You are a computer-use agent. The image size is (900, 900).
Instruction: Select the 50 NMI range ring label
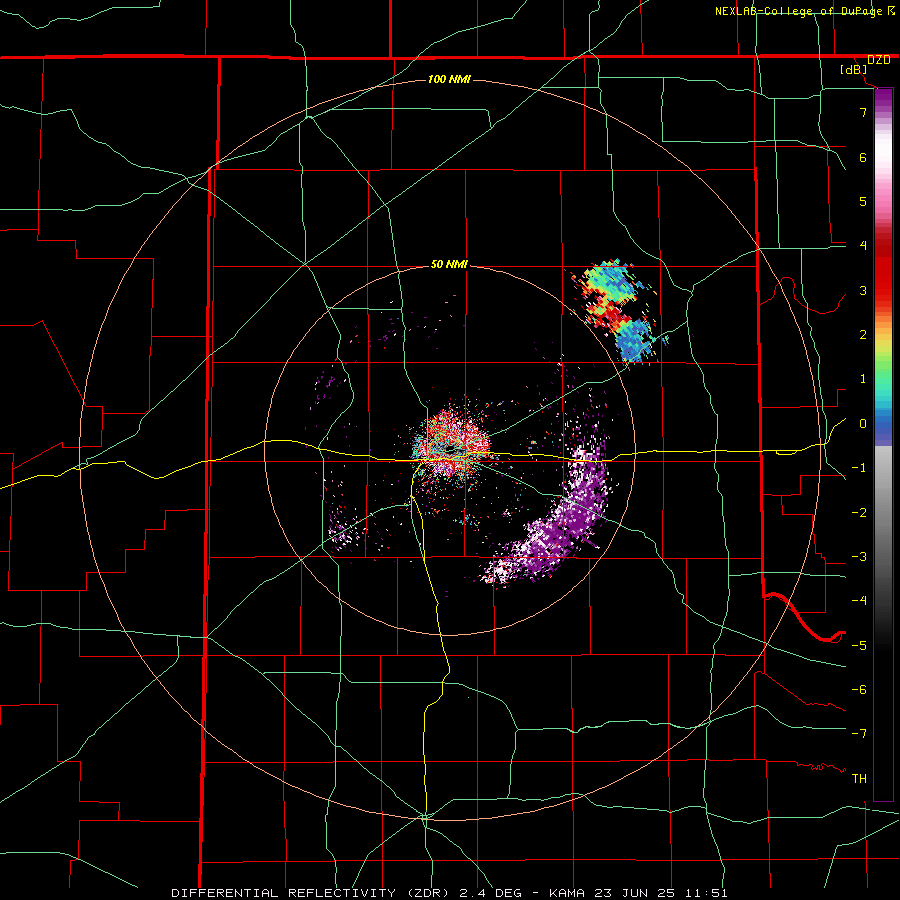[x=449, y=265]
